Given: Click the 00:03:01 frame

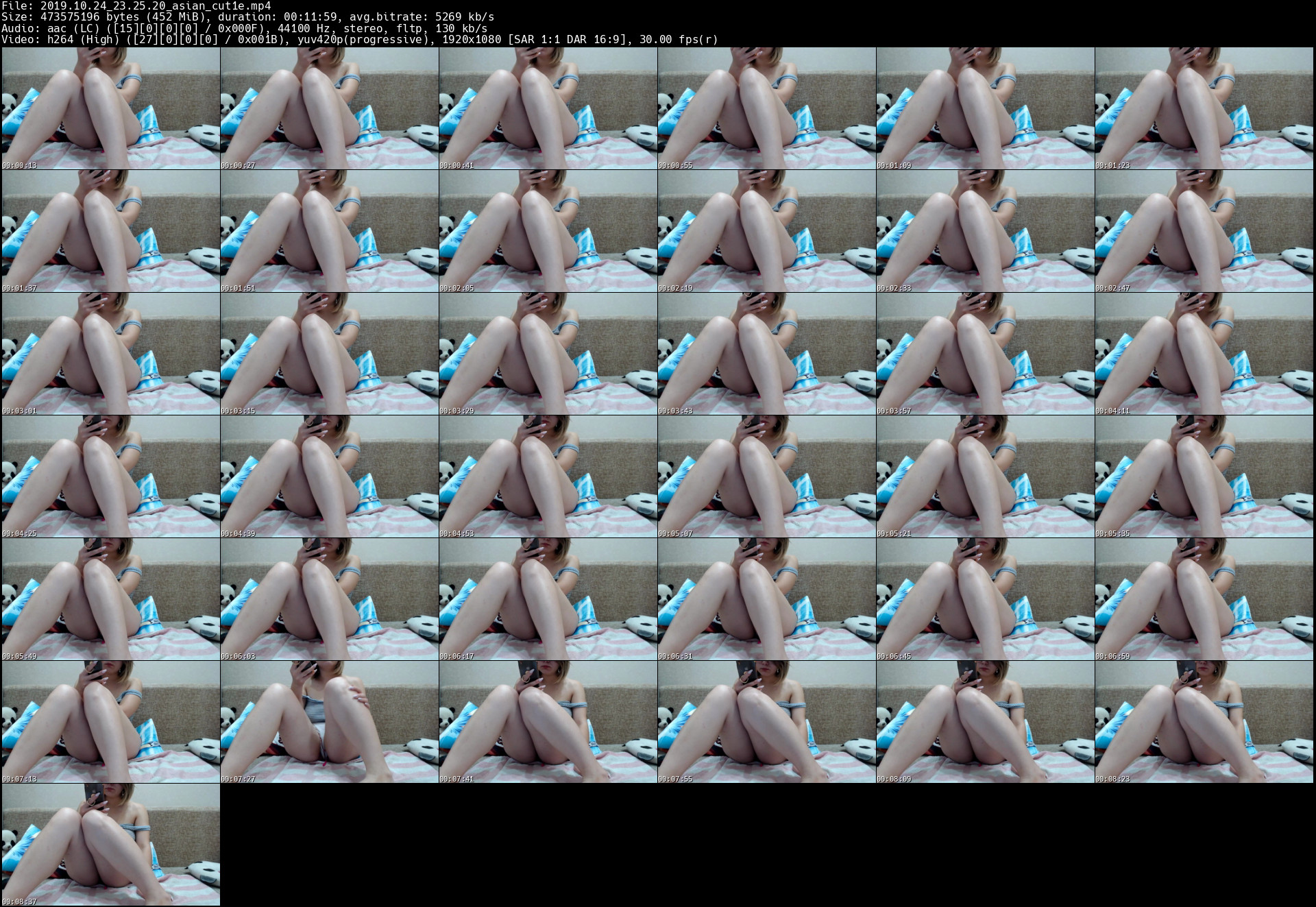Looking at the screenshot, I should point(110,354).
